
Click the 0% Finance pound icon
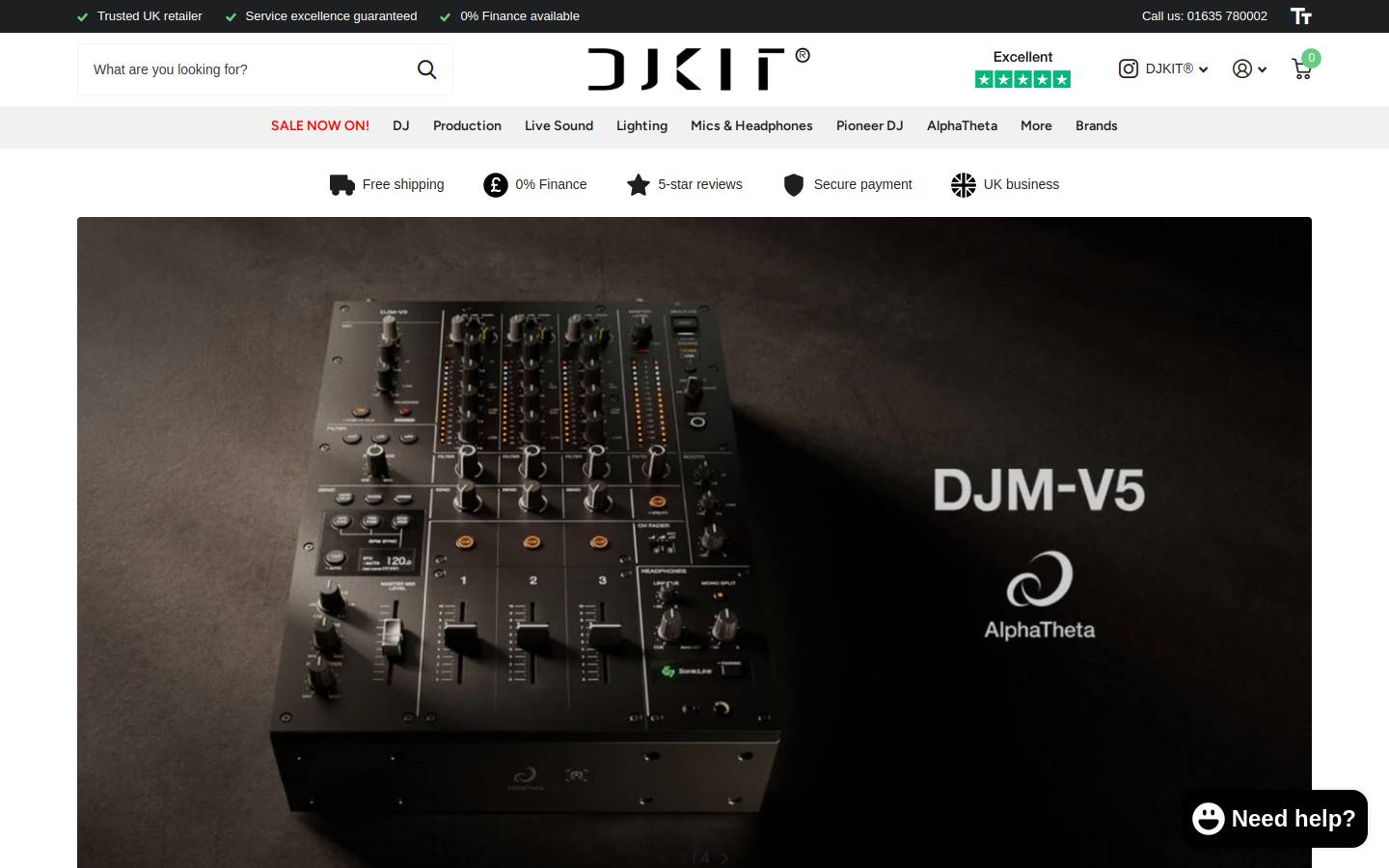[x=495, y=184]
